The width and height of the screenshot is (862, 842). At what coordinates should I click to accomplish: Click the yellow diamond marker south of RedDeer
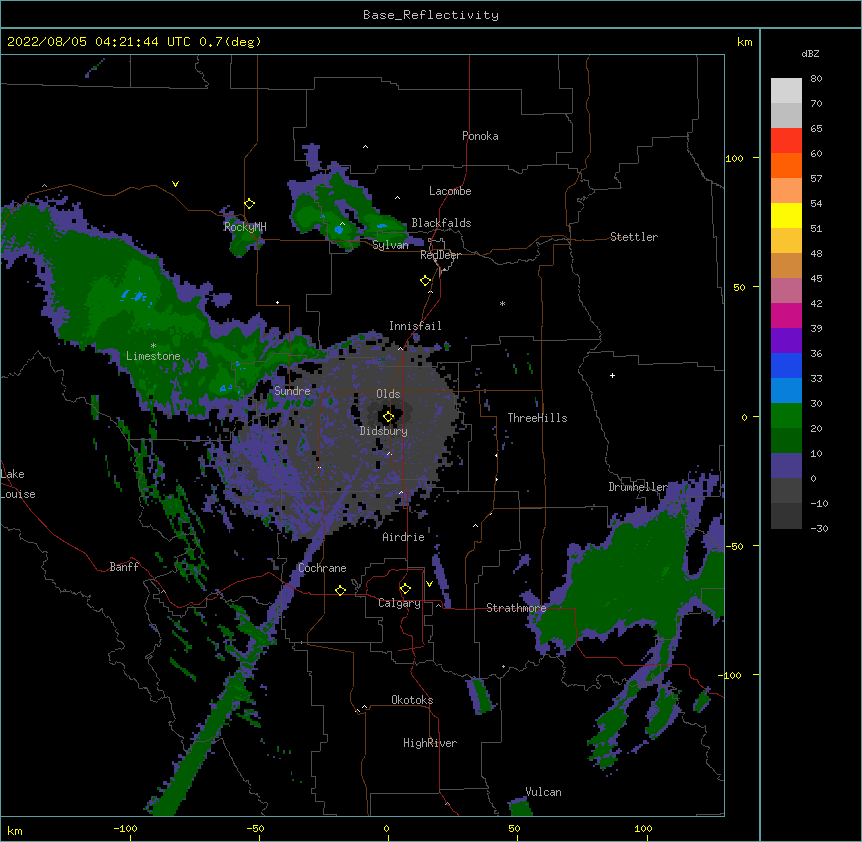pyautogui.click(x=425, y=281)
